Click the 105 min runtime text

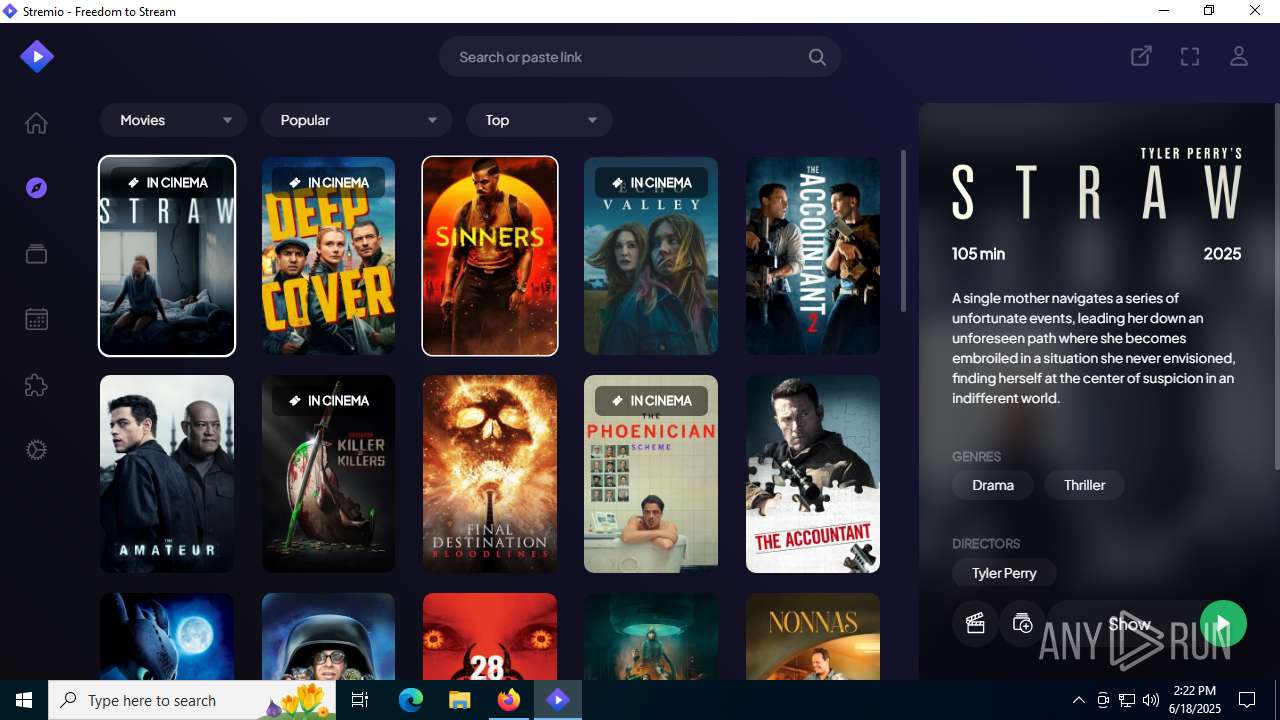pyautogui.click(x=979, y=254)
